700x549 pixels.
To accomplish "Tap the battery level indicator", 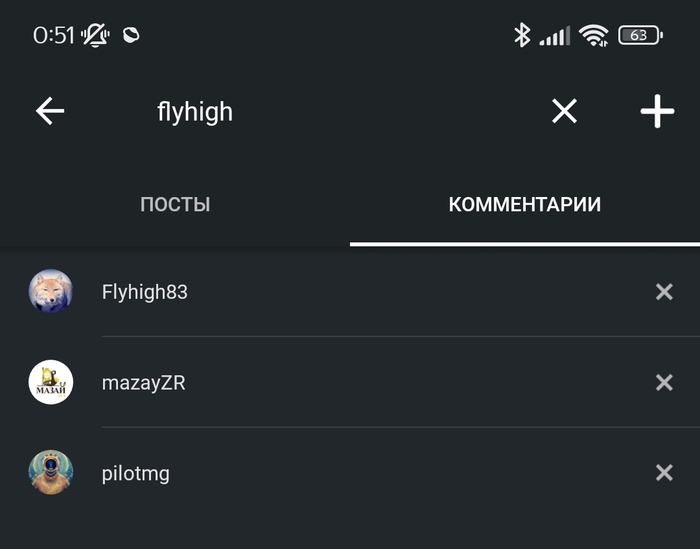I will click(640, 35).
